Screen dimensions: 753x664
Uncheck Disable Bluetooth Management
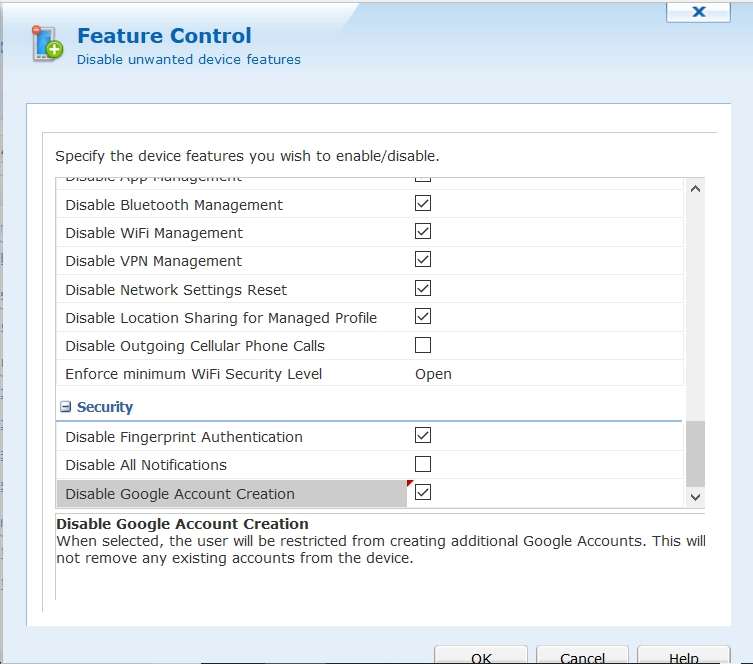(423, 203)
